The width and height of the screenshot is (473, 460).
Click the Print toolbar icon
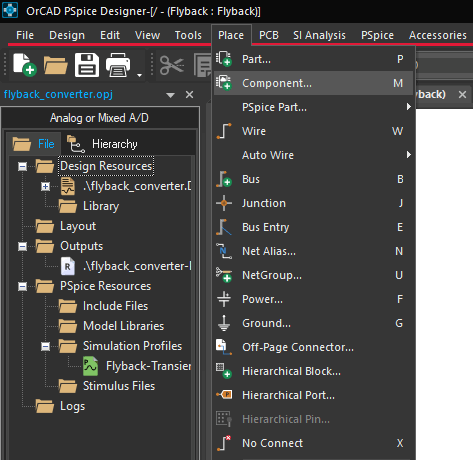click(x=118, y=65)
